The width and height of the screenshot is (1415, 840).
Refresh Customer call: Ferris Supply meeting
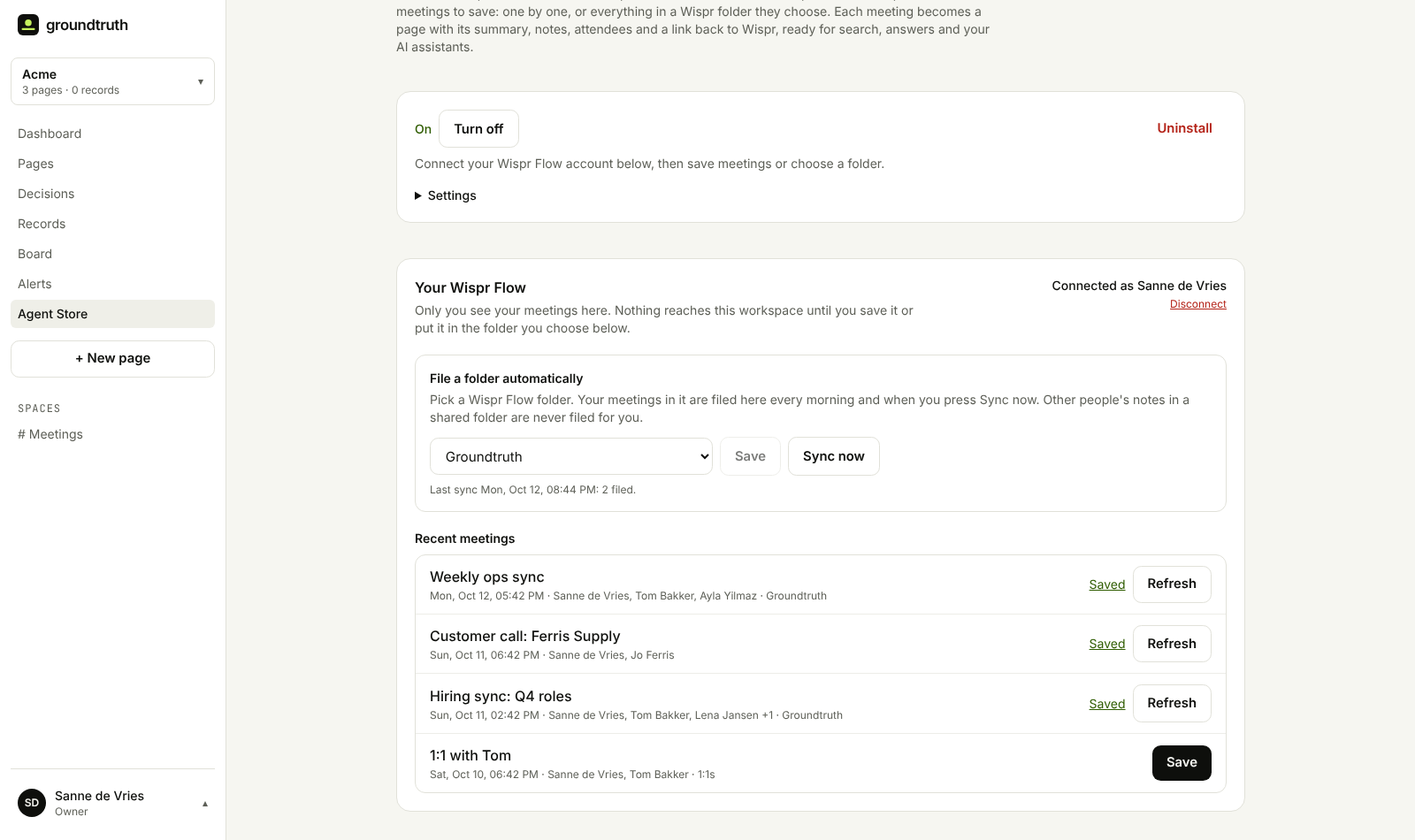[x=1172, y=644]
